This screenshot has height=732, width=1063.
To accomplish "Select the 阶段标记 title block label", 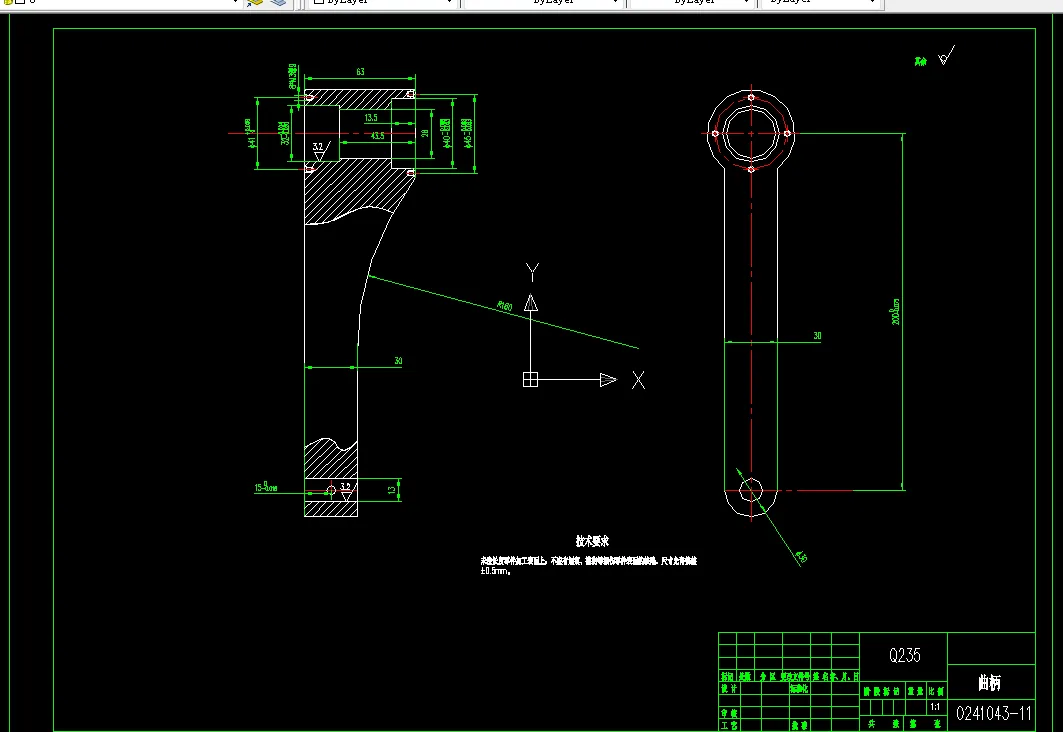I will click(x=881, y=691).
